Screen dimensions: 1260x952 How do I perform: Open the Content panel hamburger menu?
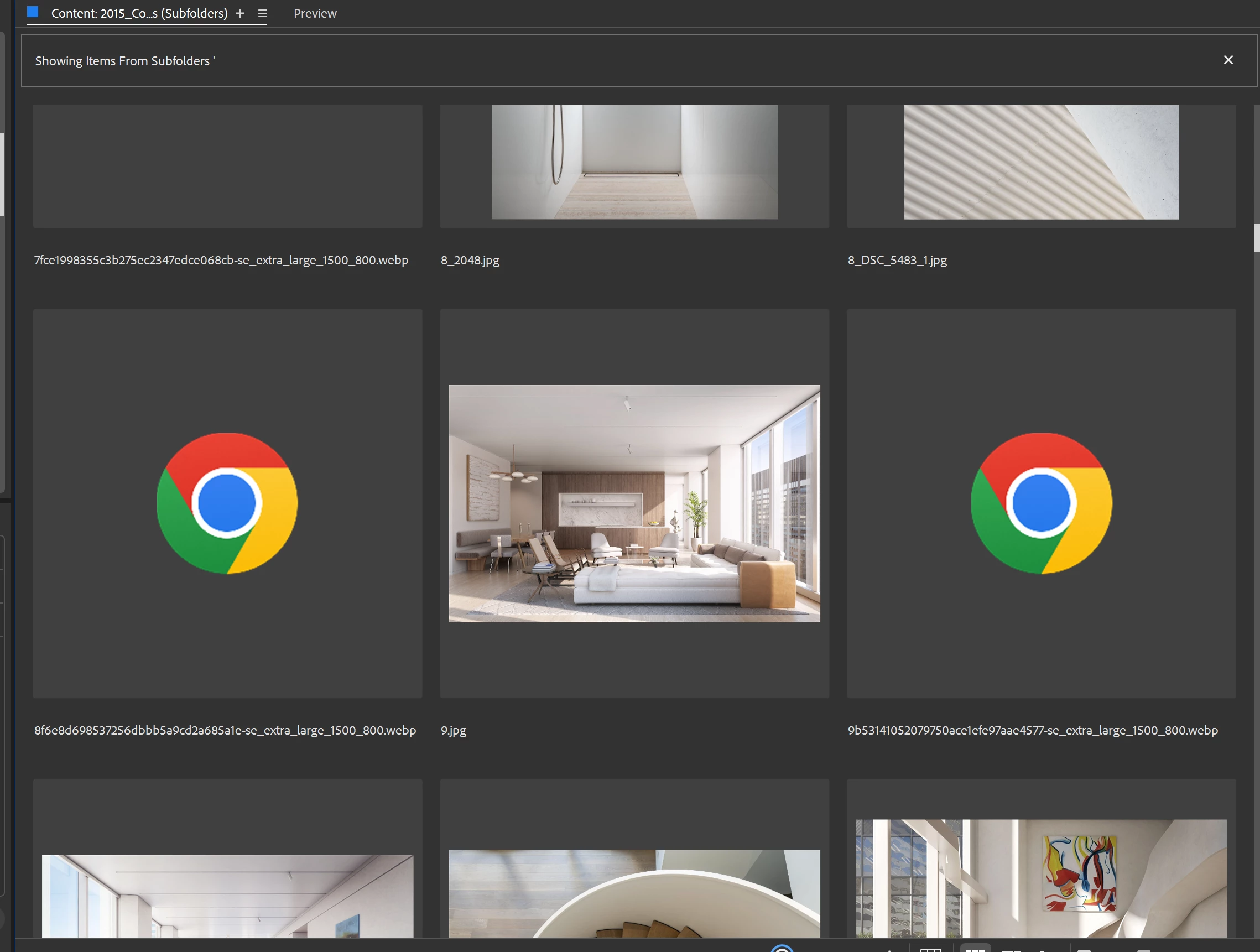(262, 13)
